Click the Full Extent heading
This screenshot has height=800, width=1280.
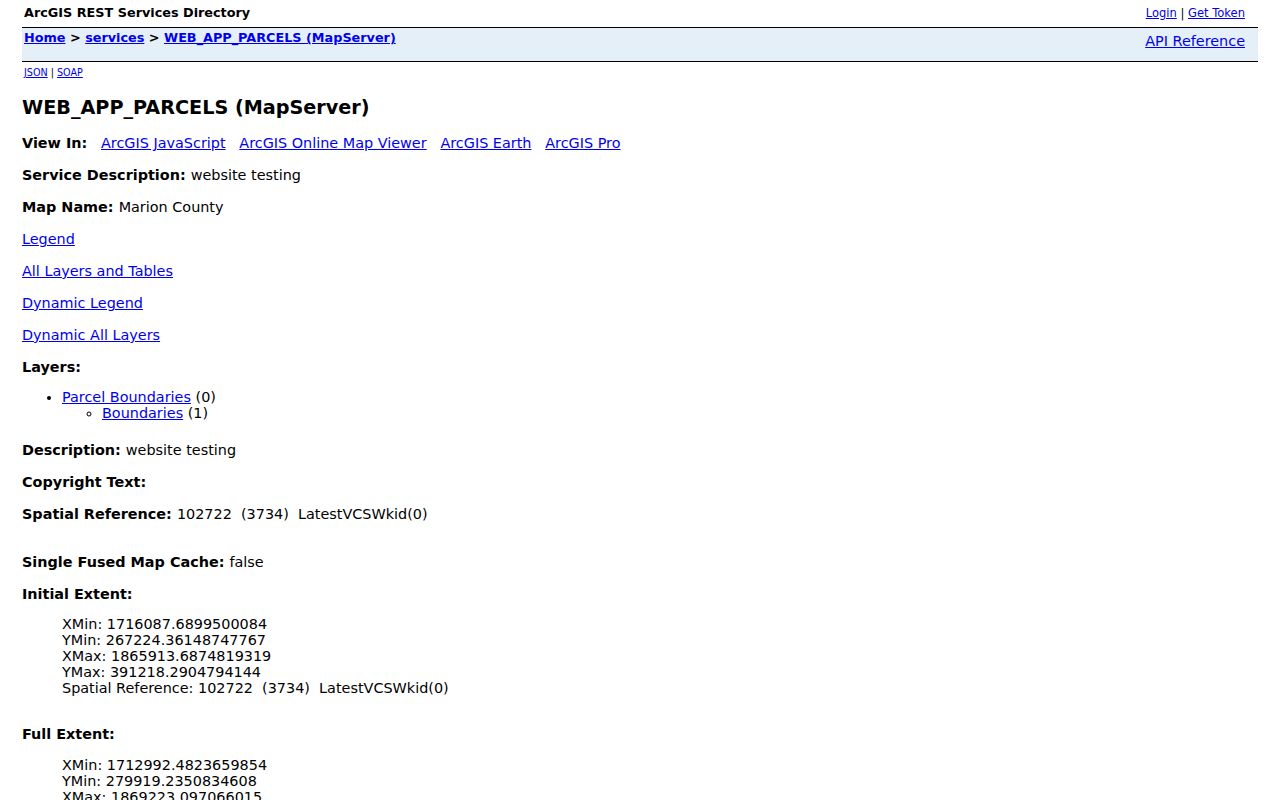tap(68, 734)
